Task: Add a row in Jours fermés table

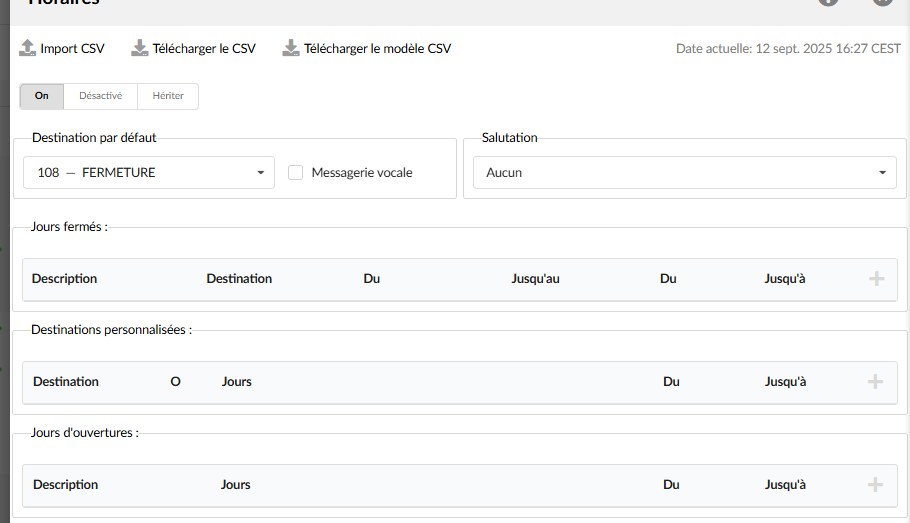Action: (877, 279)
